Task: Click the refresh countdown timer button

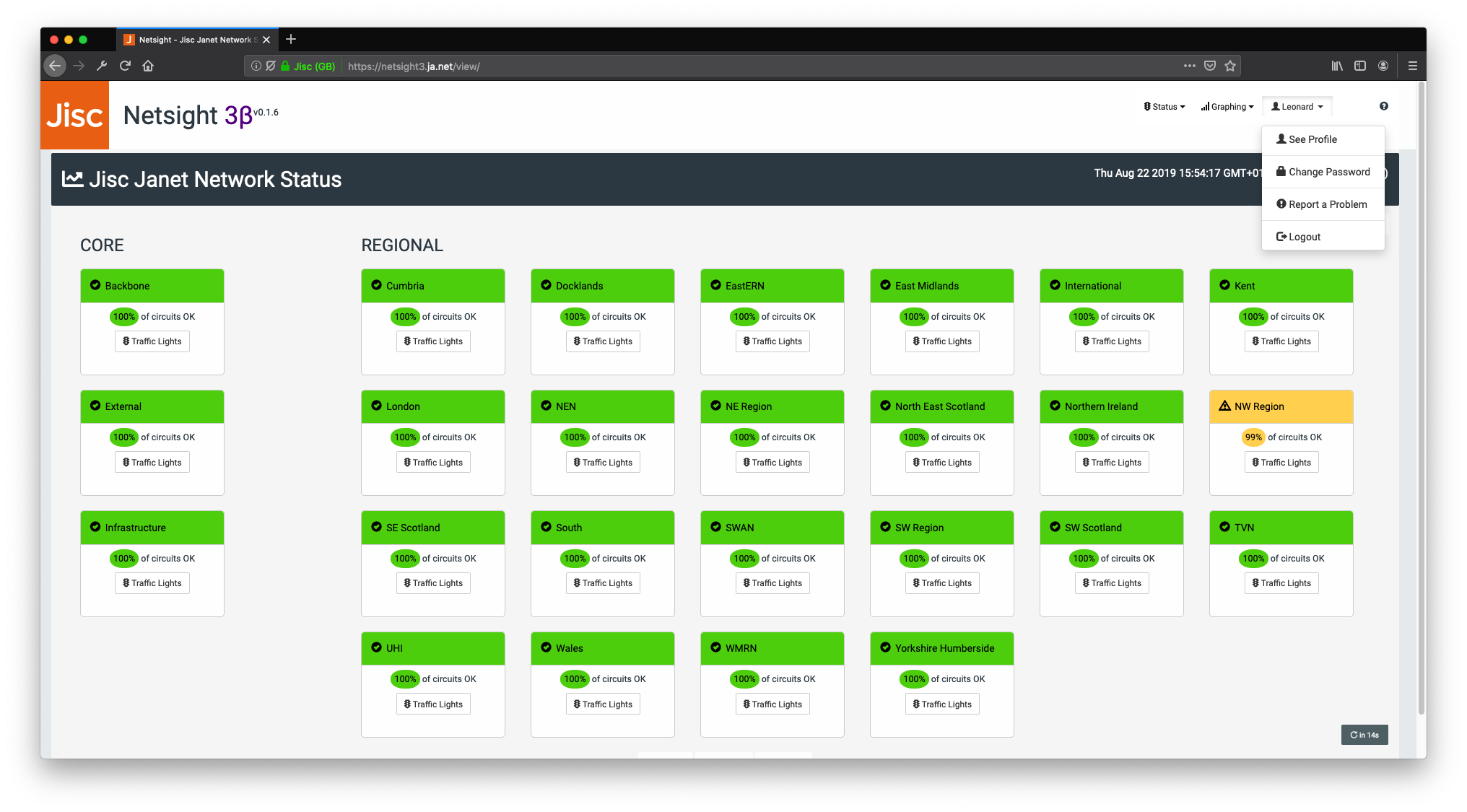Action: click(1364, 735)
